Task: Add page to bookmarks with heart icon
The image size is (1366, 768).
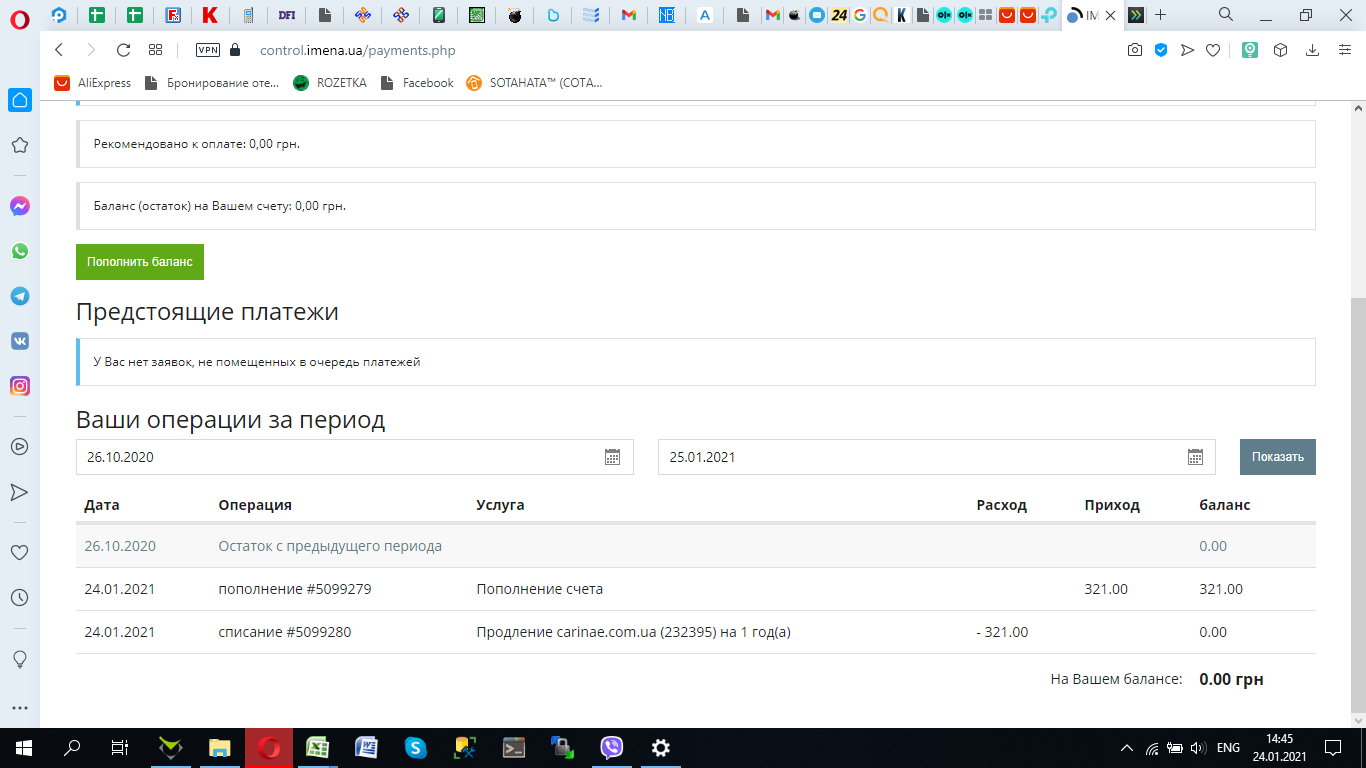Action: [x=1213, y=50]
